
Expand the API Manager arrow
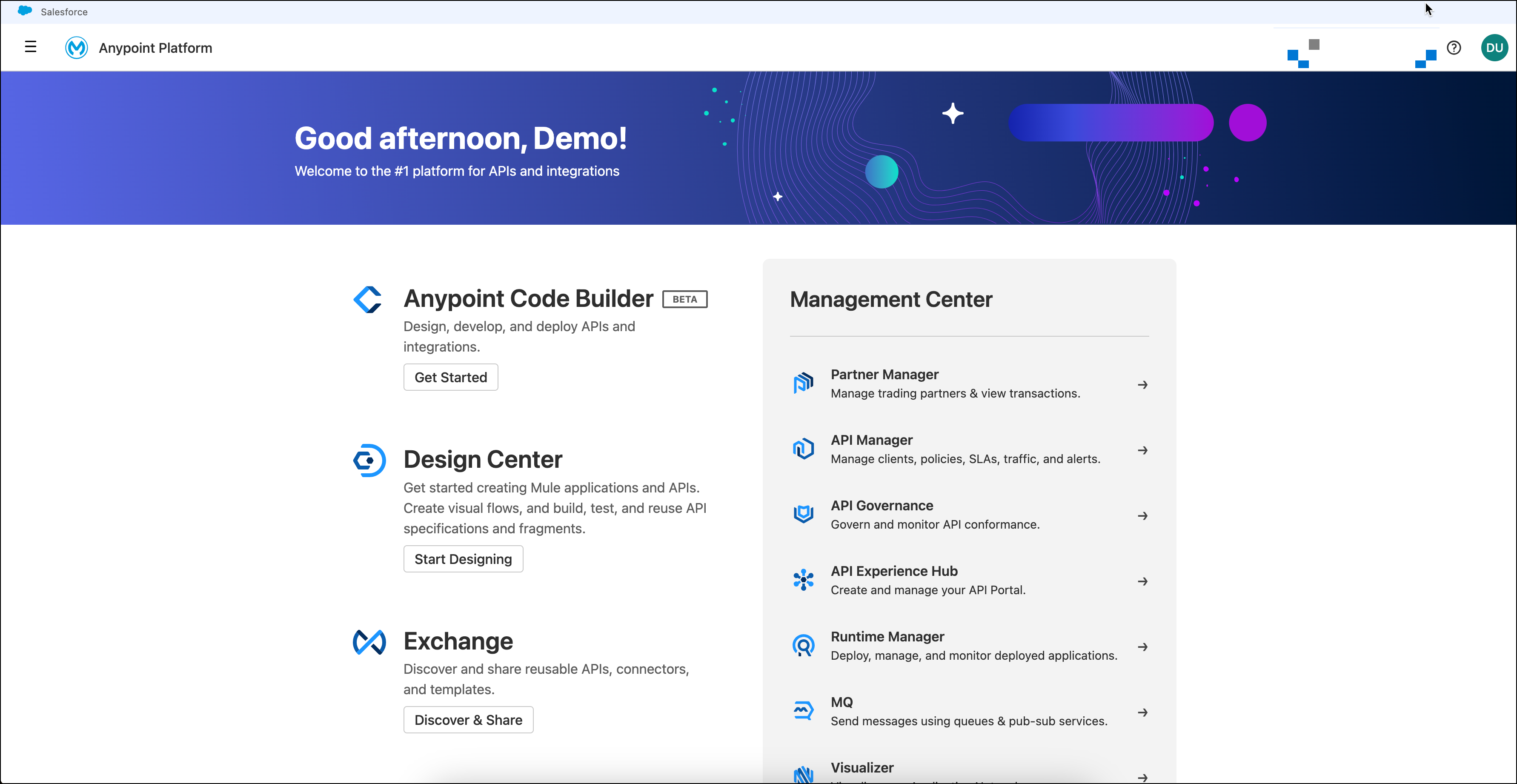click(x=1142, y=450)
